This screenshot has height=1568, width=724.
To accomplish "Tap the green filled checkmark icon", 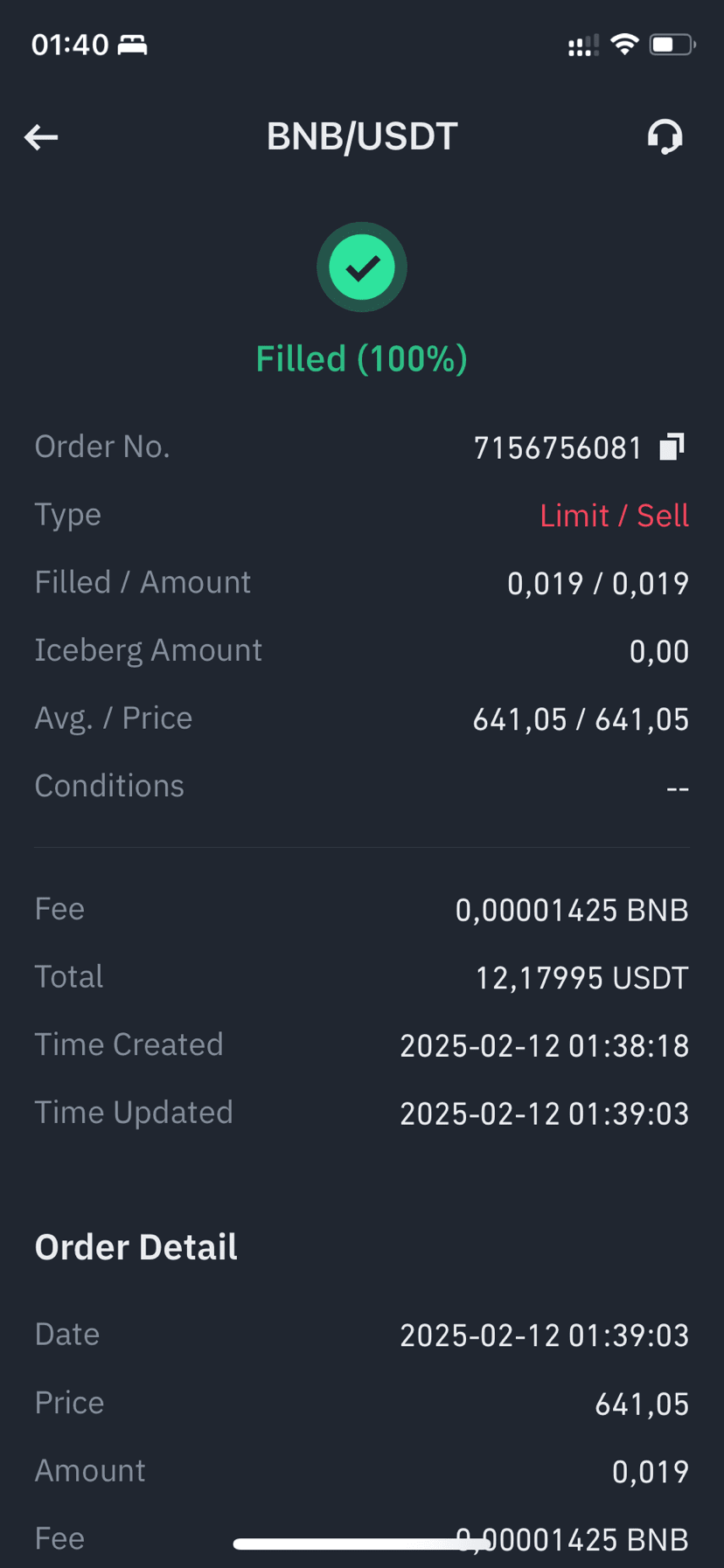I will [x=362, y=267].
